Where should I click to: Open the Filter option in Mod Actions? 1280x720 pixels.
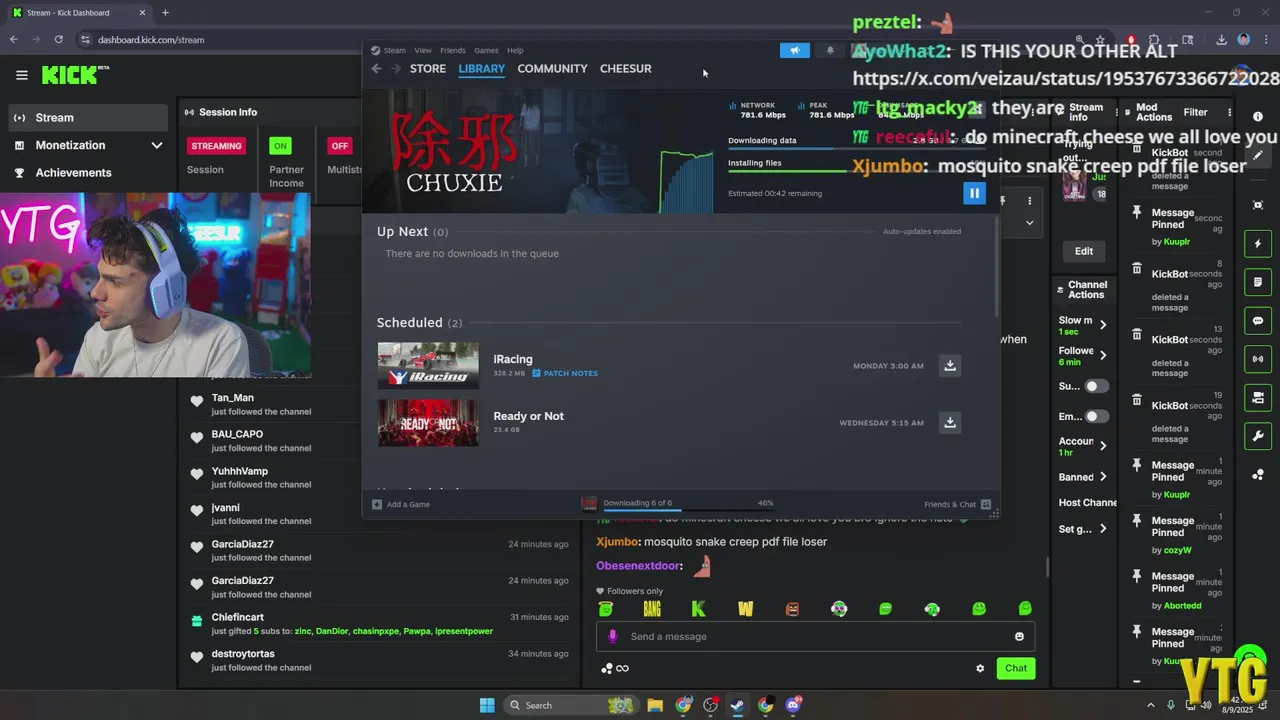point(1195,112)
